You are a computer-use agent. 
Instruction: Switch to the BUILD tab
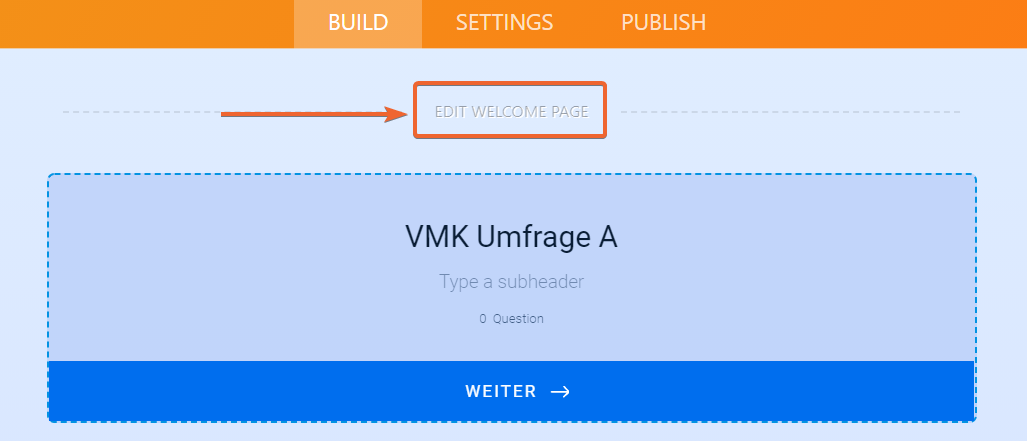click(x=357, y=22)
